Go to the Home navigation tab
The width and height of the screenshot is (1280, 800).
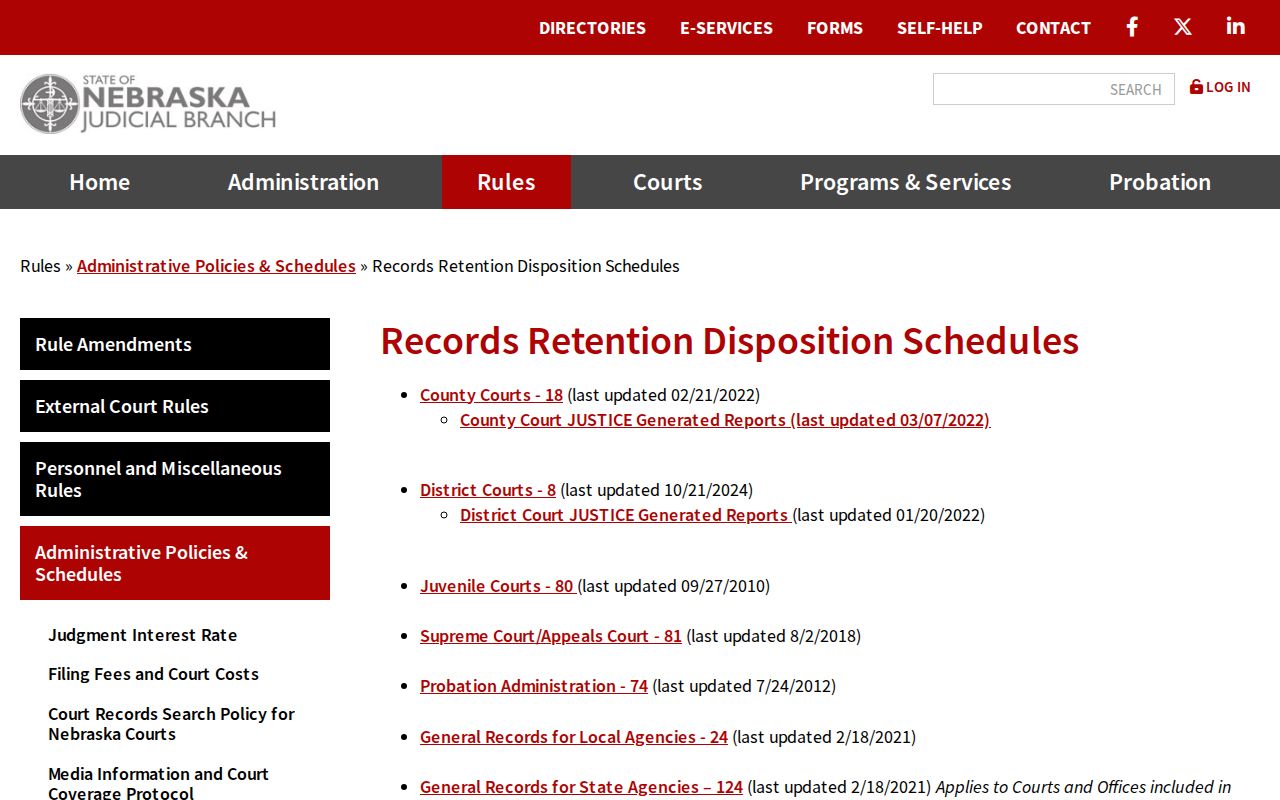(99, 182)
